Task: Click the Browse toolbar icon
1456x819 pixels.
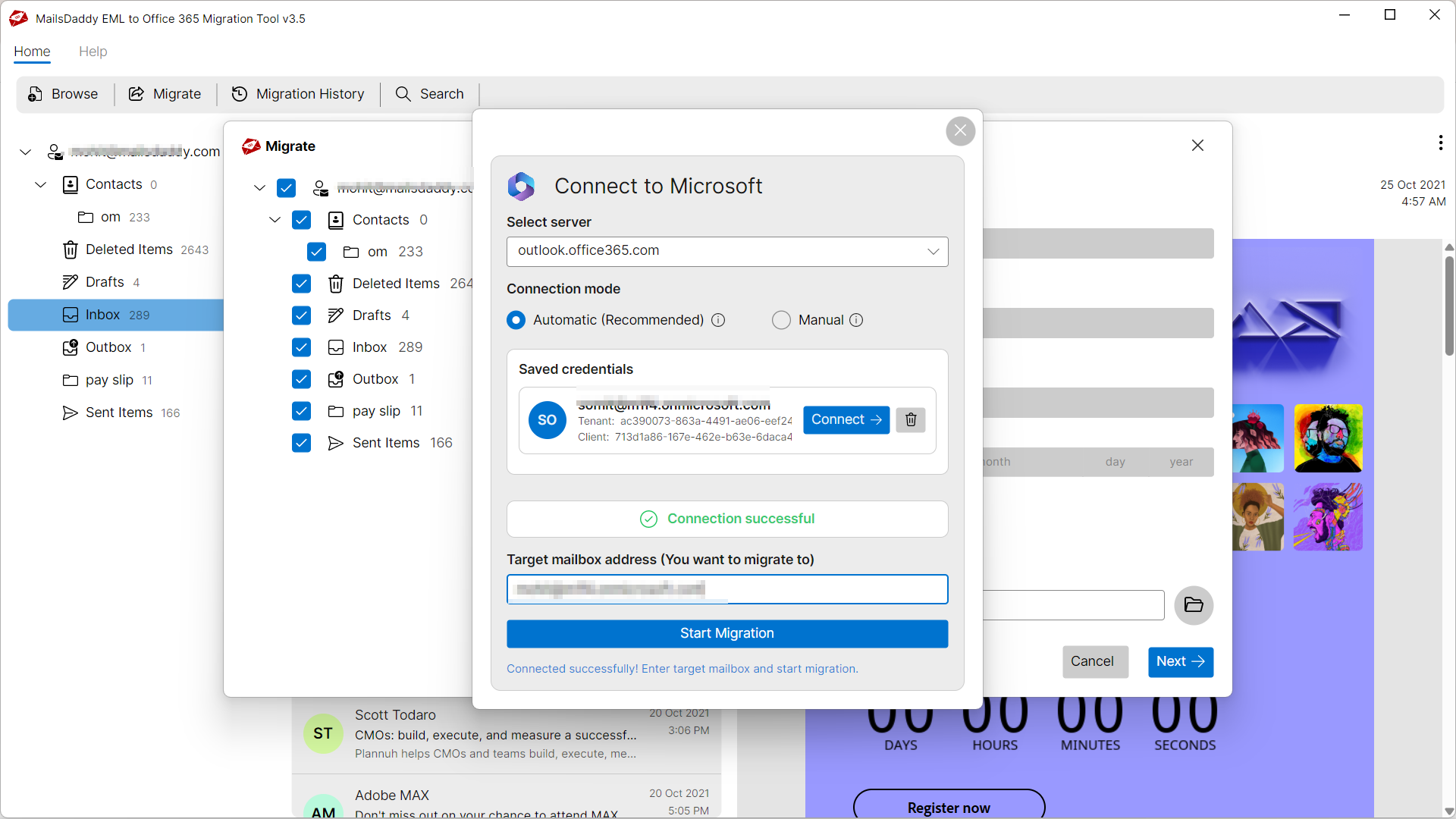Action: click(x=35, y=94)
